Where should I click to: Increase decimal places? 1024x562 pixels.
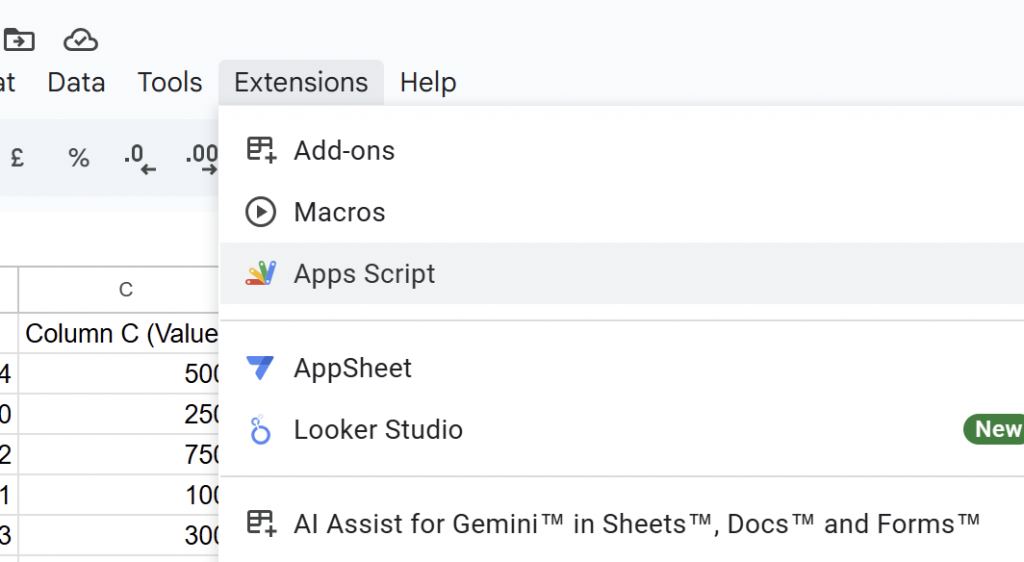coord(202,157)
